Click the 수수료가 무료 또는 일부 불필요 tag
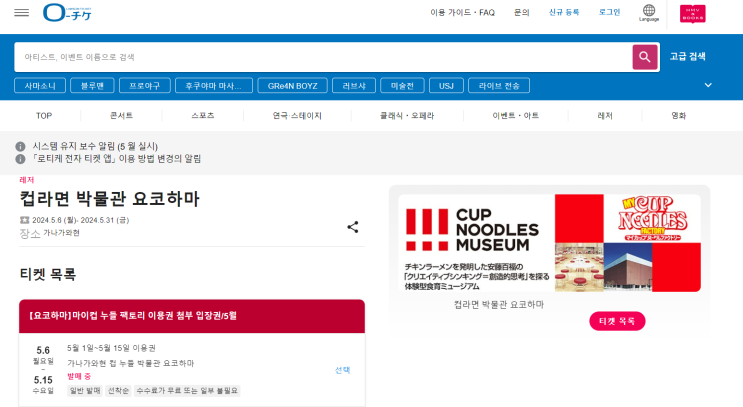743x407 pixels. [x=187, y=391]
